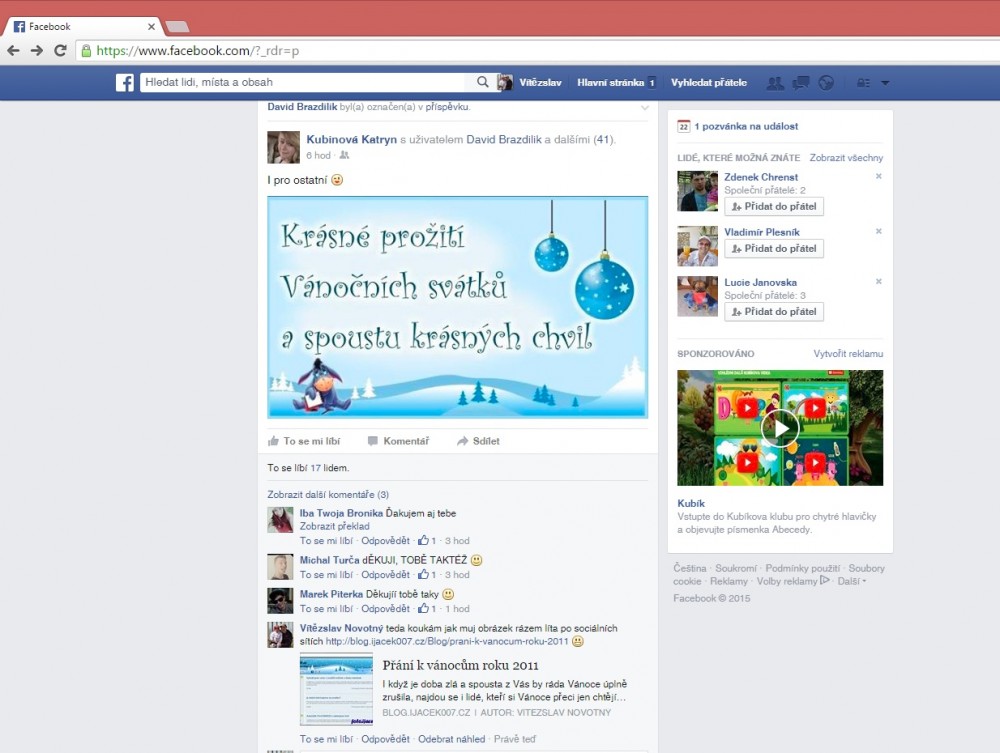Go to 'Hlavní stránka' in navbar

coord(609,83)
